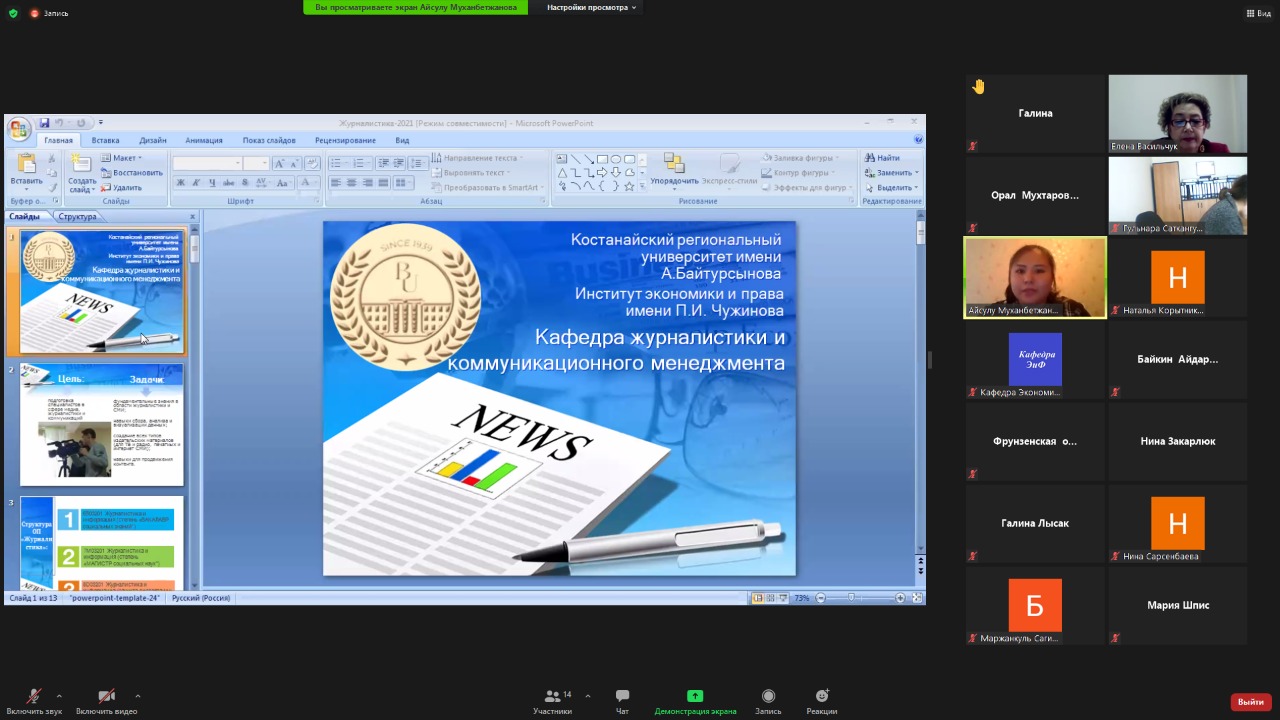The width and height of the screenshot is (1280, 720).
Task: Click the green shield encryption icon
Action: (13, 13)
